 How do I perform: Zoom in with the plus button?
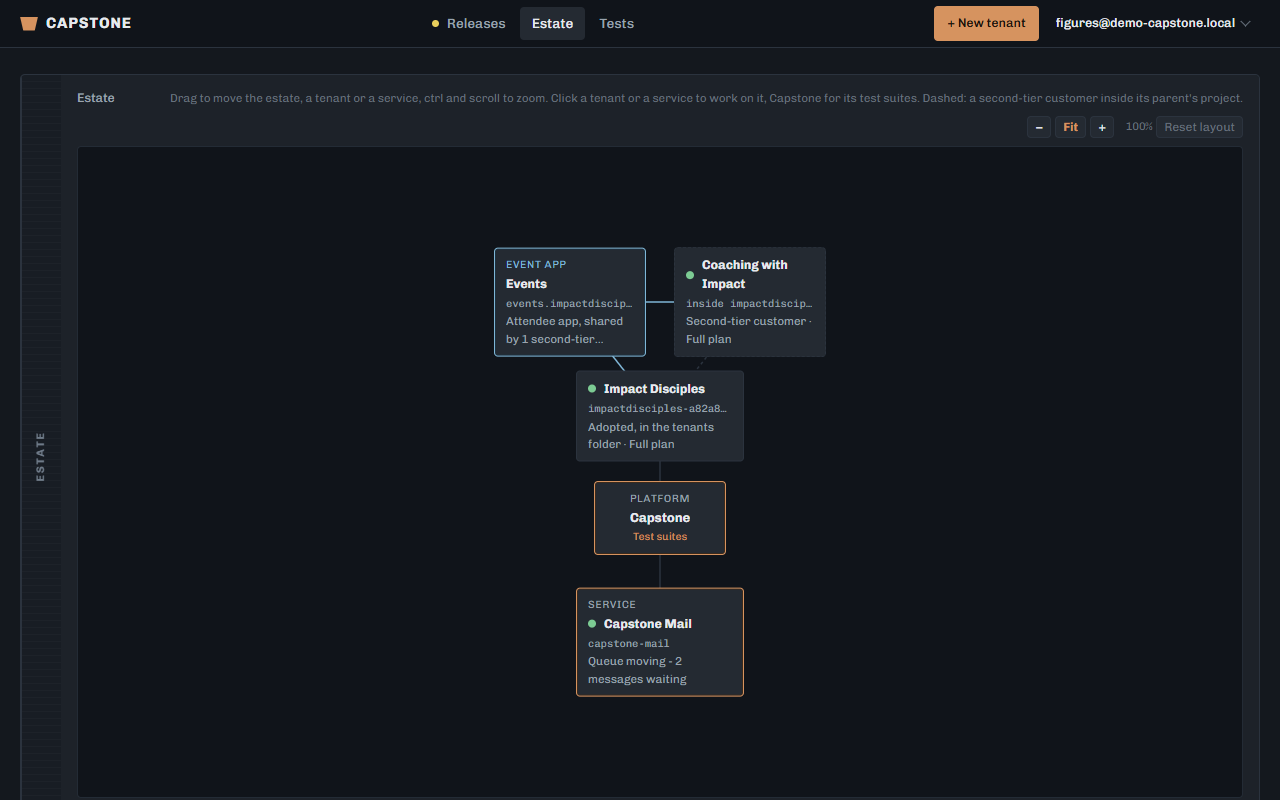point(1102,127)
